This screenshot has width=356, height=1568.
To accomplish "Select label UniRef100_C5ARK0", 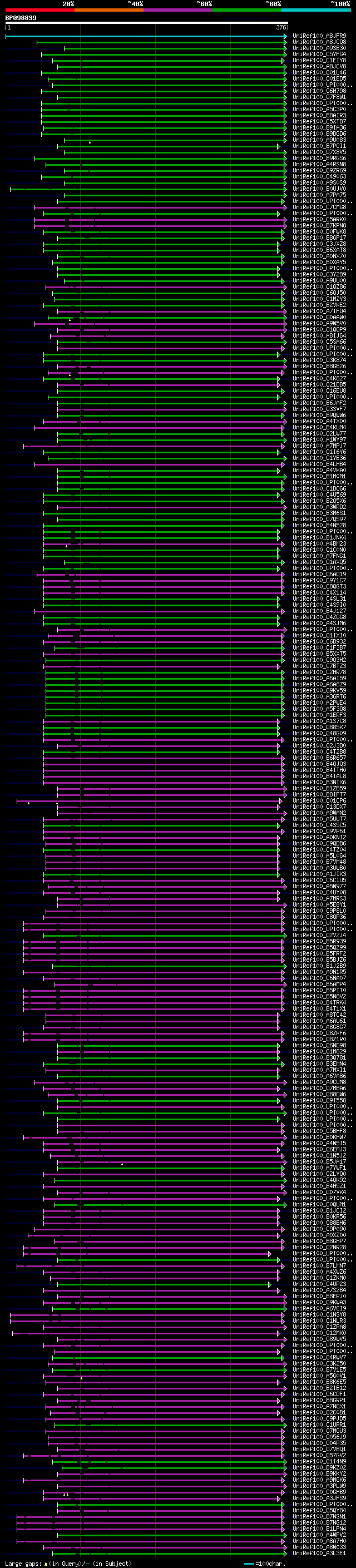I will tap(319, 219).
